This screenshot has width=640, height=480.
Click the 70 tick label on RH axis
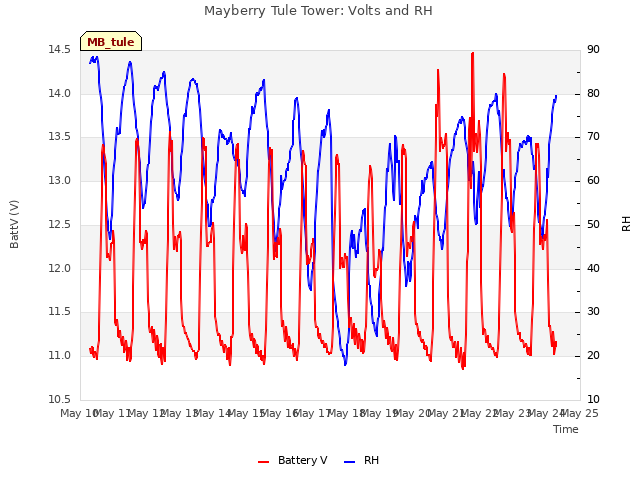click(593, 137)
